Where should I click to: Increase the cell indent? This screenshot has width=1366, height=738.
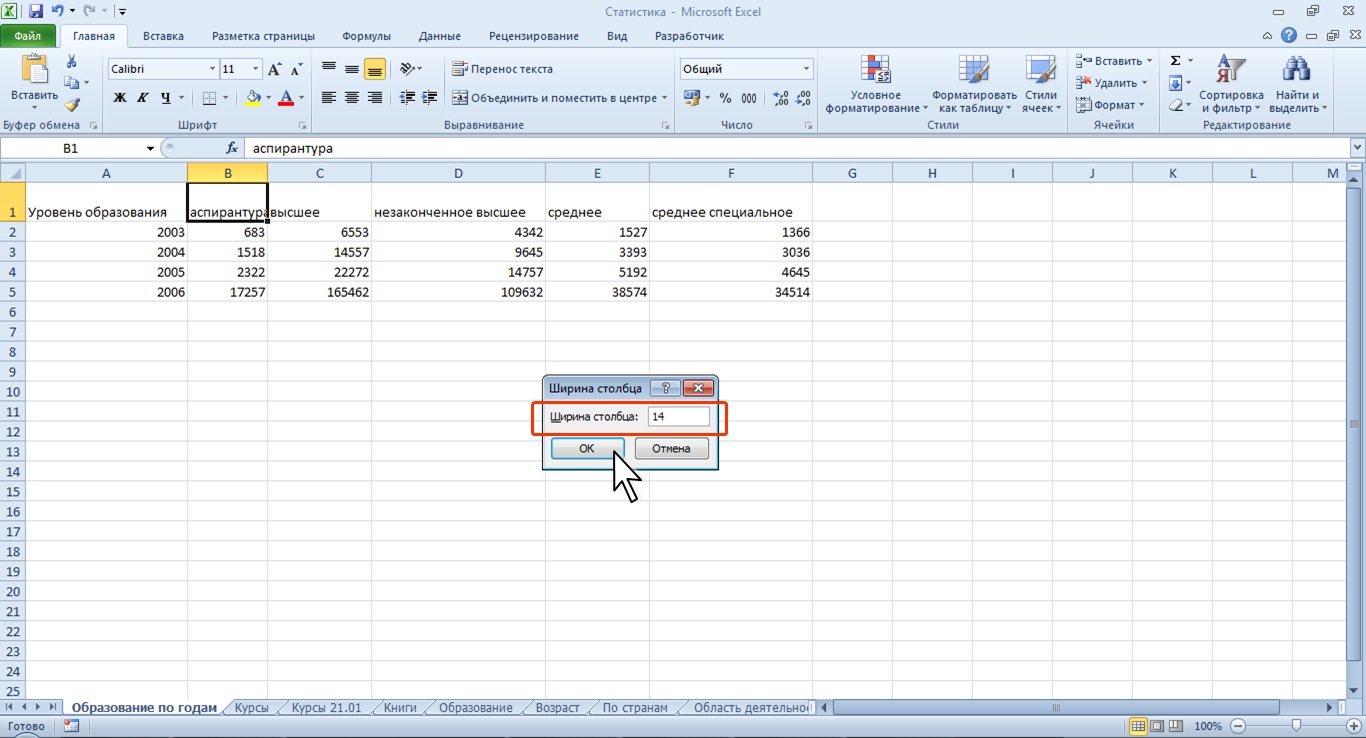tap(431, 98)
